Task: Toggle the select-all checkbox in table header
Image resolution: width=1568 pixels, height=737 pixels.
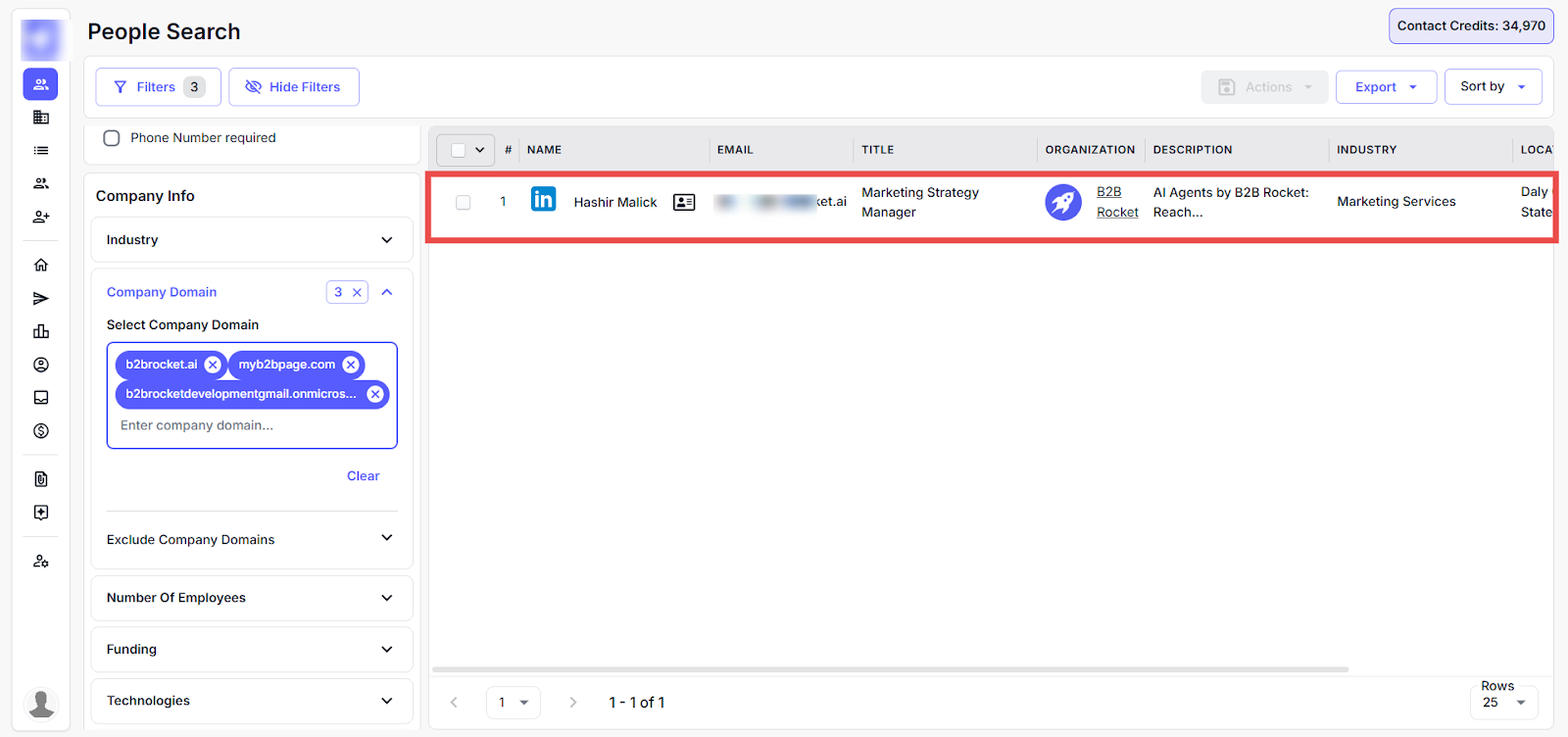Action: (x=458, y=150)
